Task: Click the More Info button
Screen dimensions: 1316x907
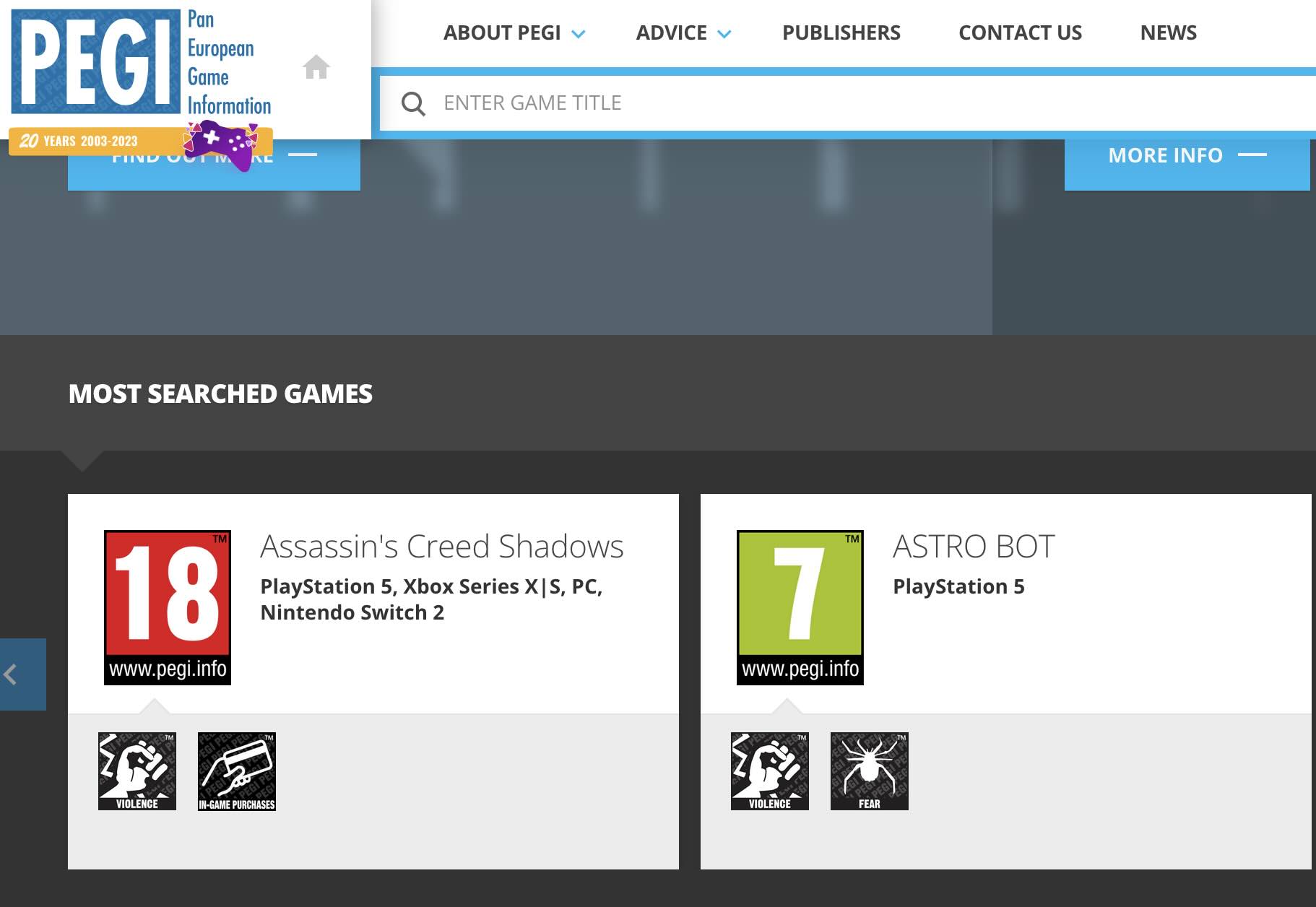Action: tap(1187, 164)
